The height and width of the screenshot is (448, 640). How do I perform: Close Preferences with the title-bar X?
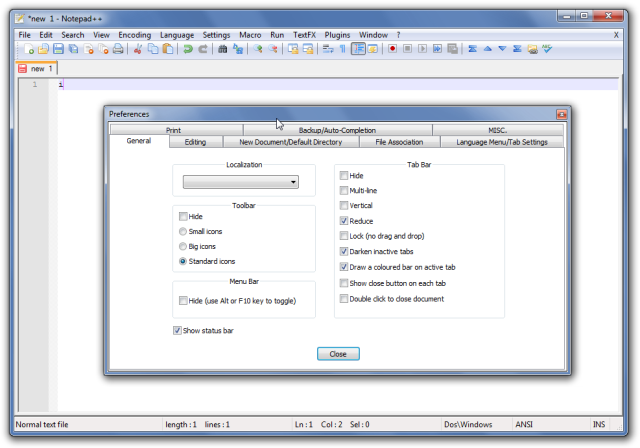562,114
